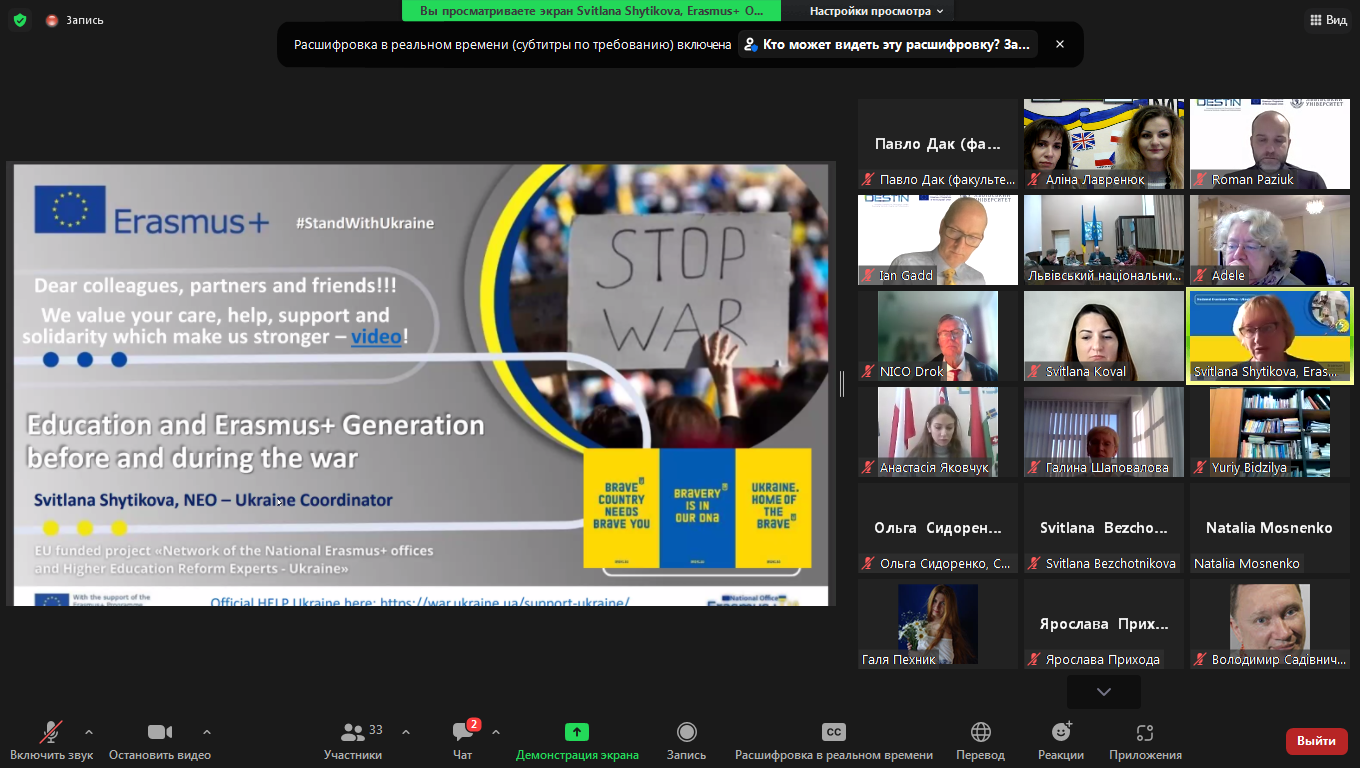Click the muted mic icon beside Ian Gadd

[869, 276]
